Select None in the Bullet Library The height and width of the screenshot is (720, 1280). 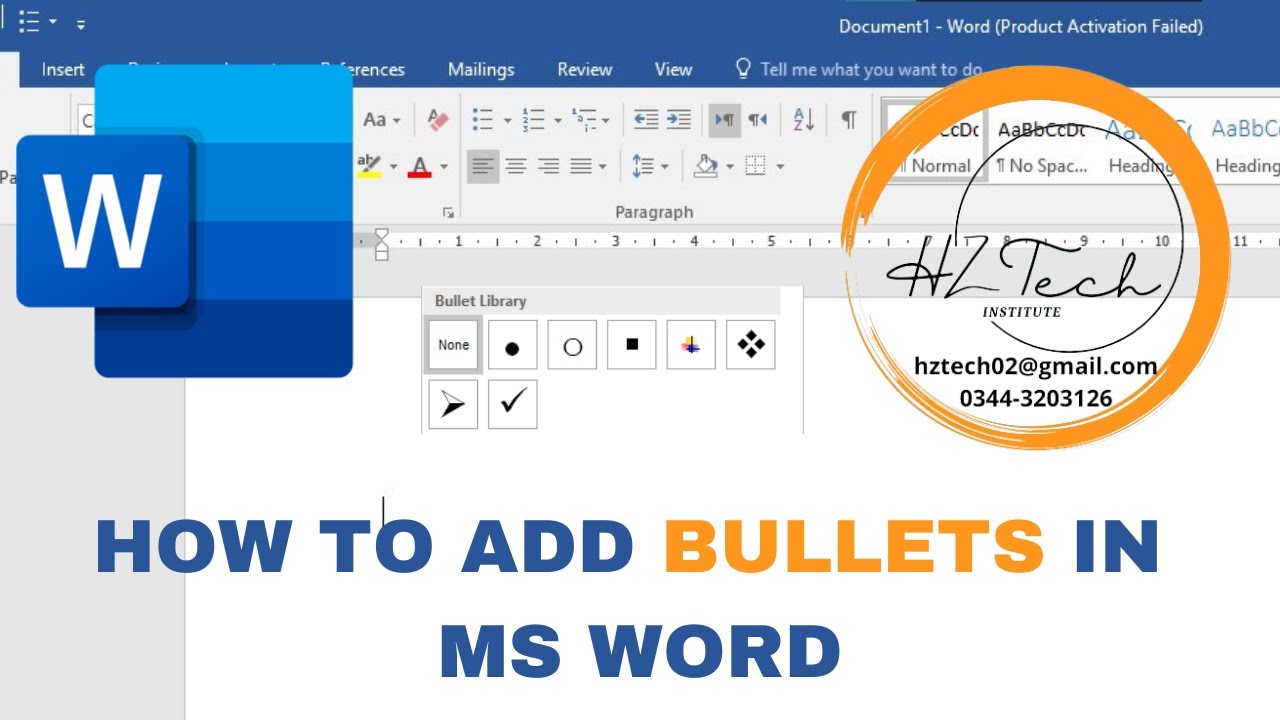tap(453, 345)
